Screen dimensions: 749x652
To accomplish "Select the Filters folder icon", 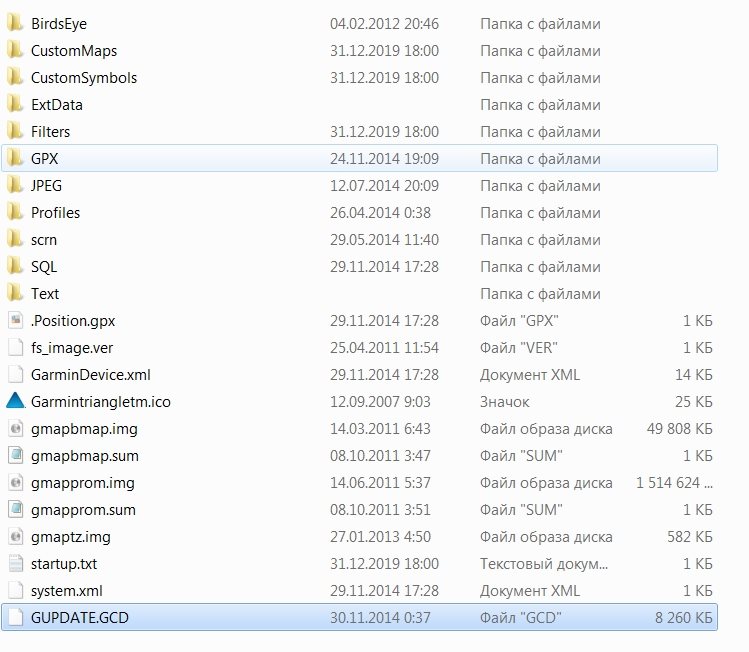I will point(15,131).
